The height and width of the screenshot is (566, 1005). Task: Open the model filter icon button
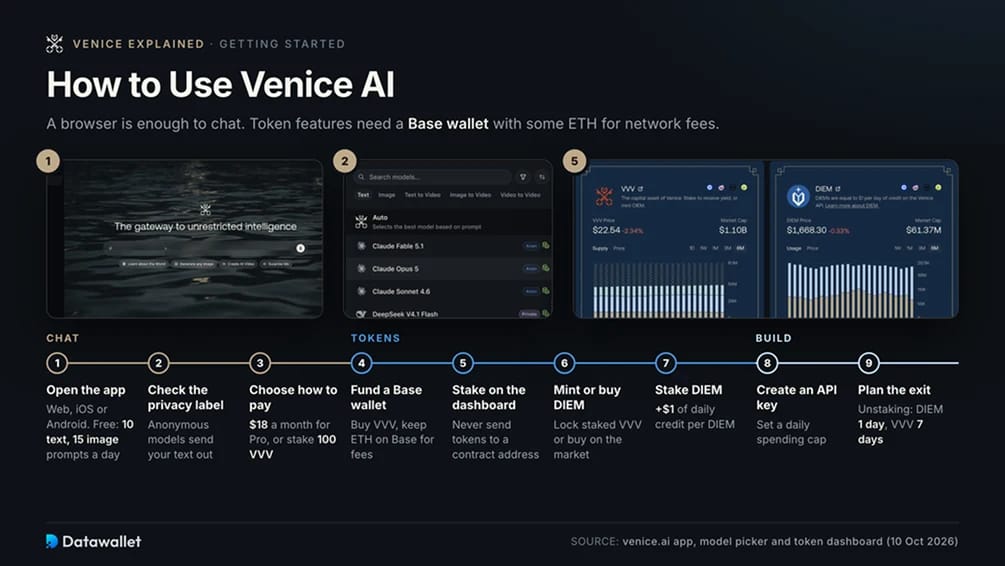coord(523,177)
